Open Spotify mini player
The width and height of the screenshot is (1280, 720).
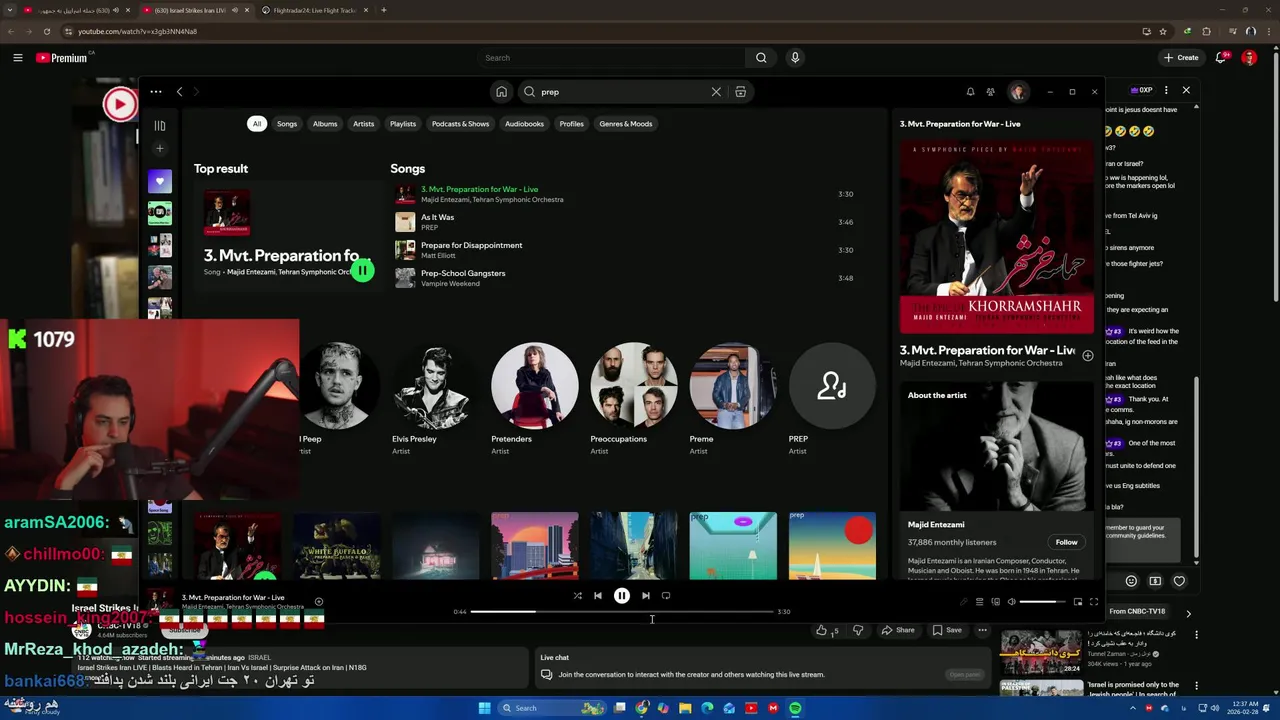(1077, 602)
